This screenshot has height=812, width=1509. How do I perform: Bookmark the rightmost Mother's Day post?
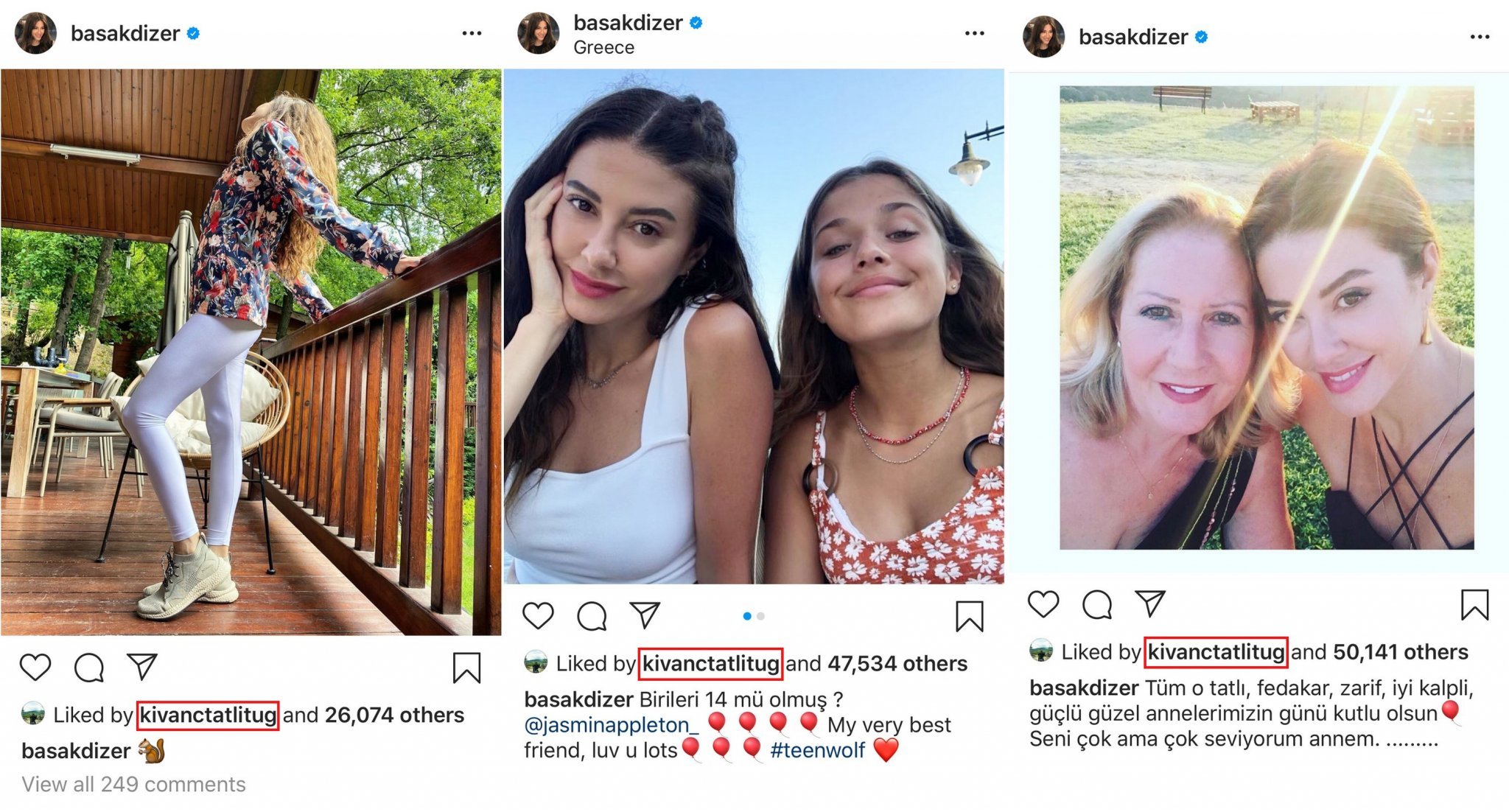click(1474, 604)
